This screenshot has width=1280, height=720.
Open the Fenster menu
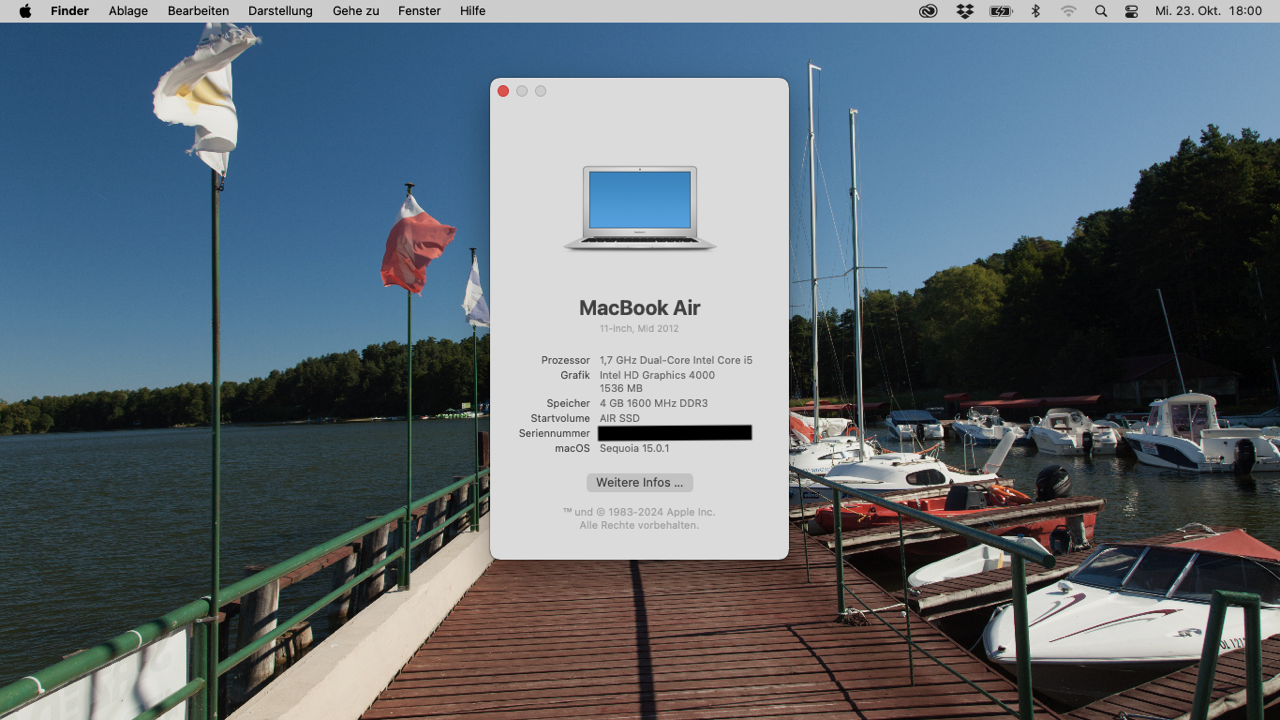point(419,11)
